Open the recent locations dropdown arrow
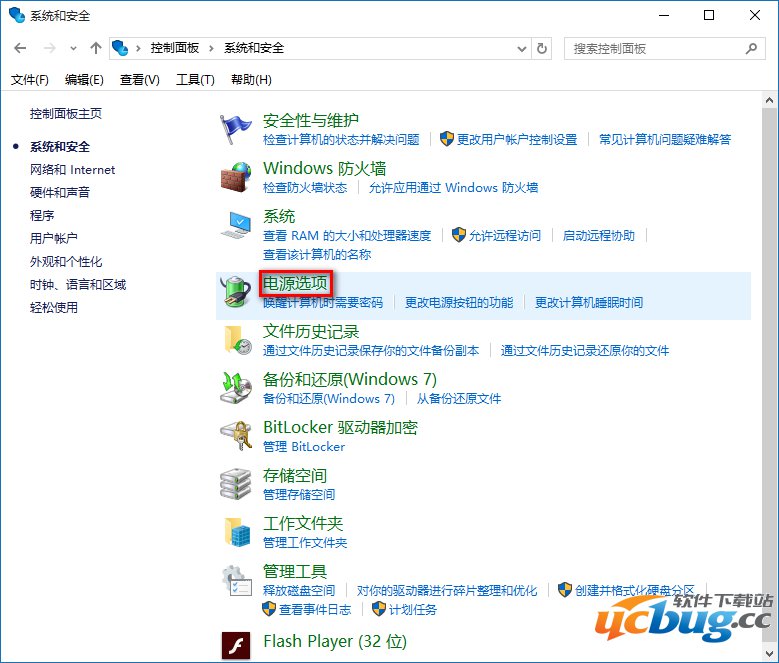779x663 pixels. point(75,48)
